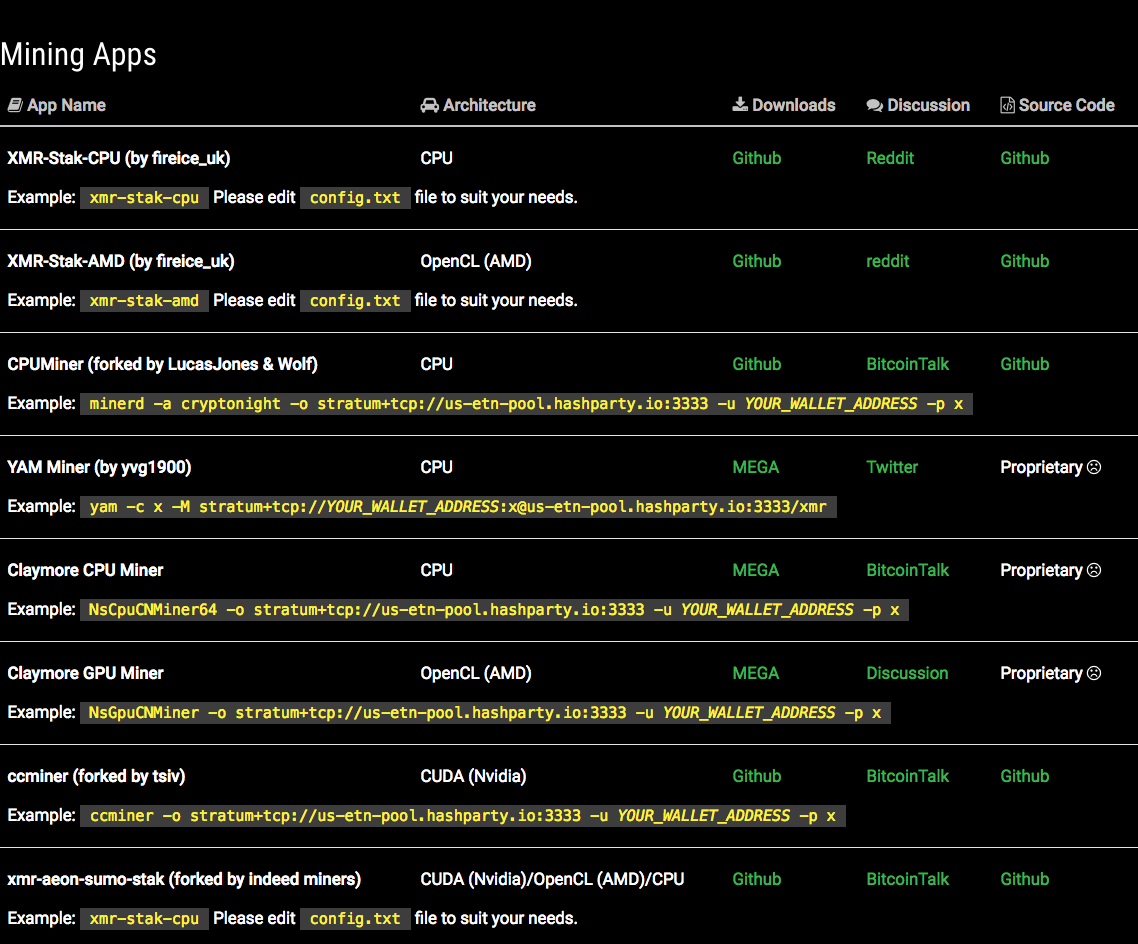Viewport: 1138px width, 944px height.
Task: Open the Reddit discussion for XMR-Stak-CPU
Action: [890, 158]
